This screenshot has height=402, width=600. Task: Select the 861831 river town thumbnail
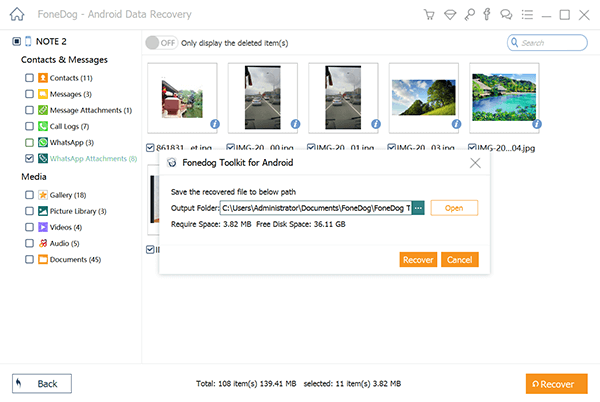tap(182, 98)
